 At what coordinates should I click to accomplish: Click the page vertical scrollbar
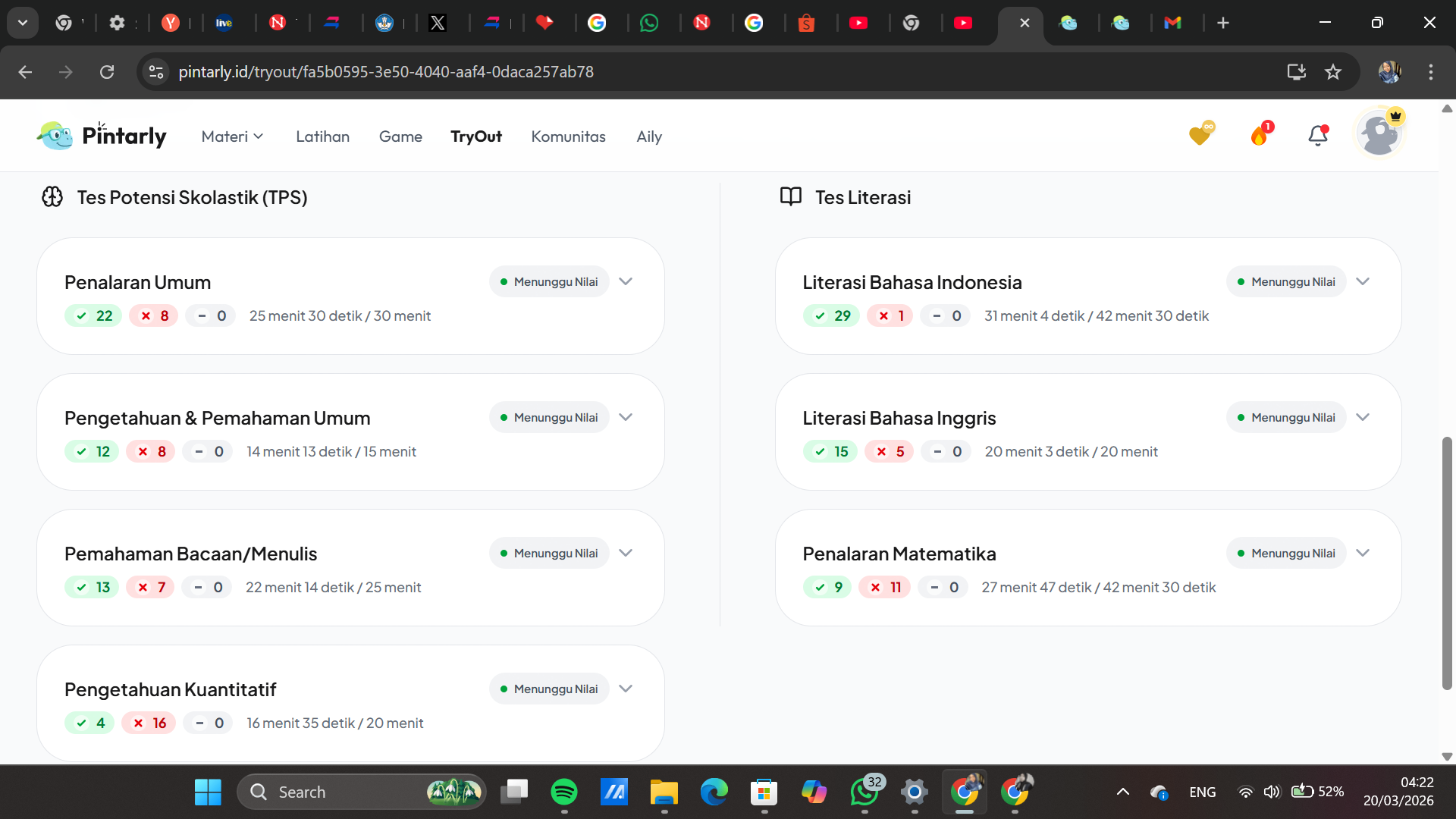point(1447,563)
